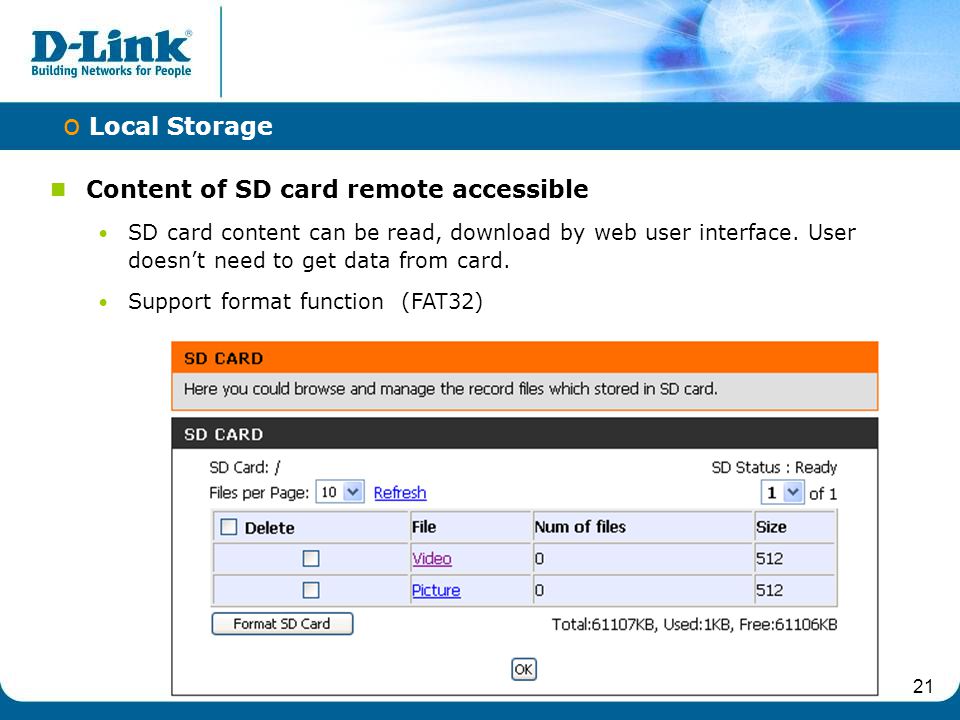Click the 'SD card content can be read' bullet
This screenshot has width=960, height=720.
[492, 246]
